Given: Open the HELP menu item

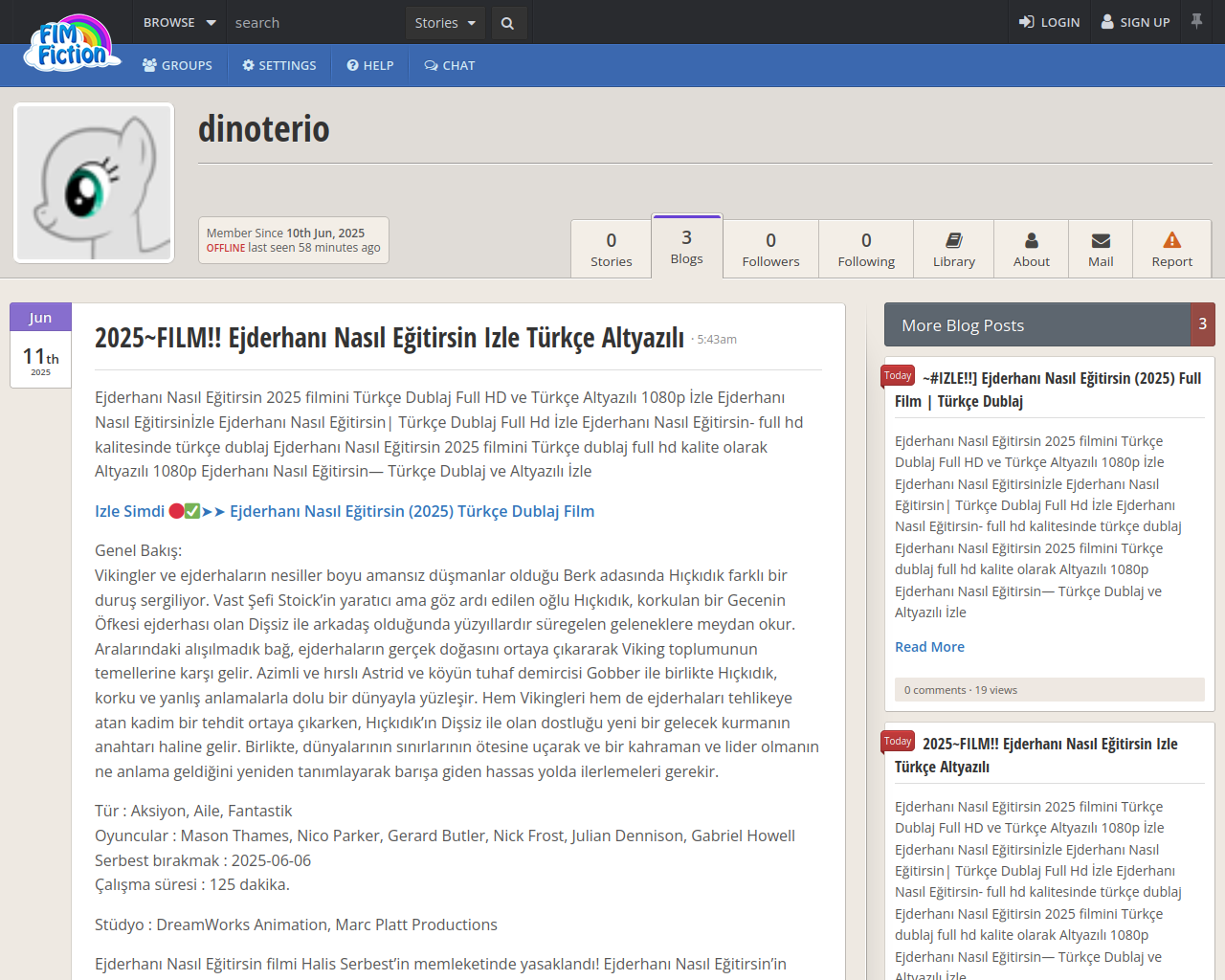Looking at the screenshot, I should 370,65.
